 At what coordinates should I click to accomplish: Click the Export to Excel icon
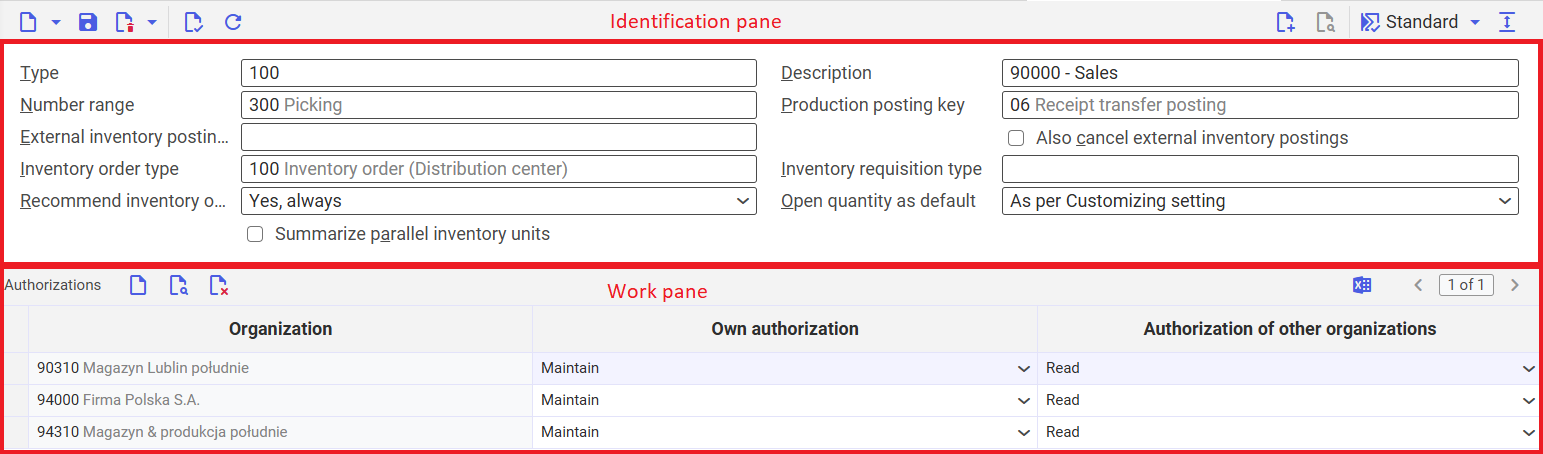(1361, 286)
